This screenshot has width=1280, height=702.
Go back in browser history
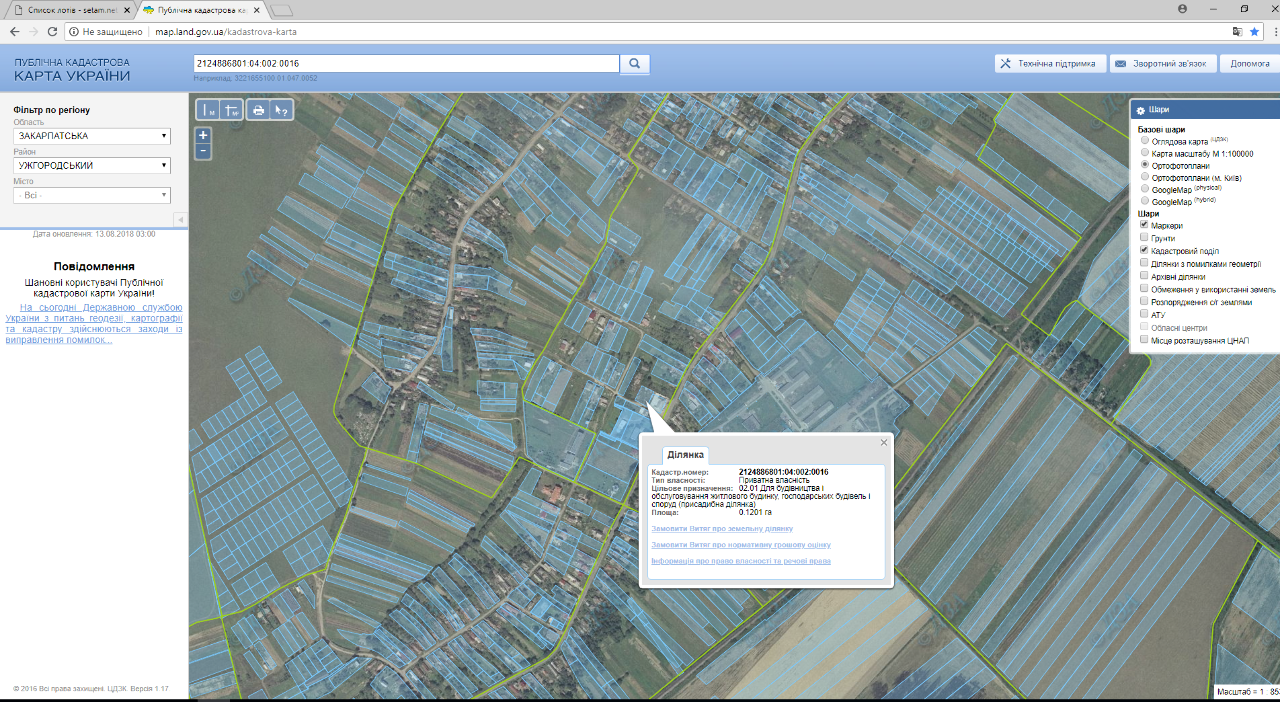tap(14, 31)
